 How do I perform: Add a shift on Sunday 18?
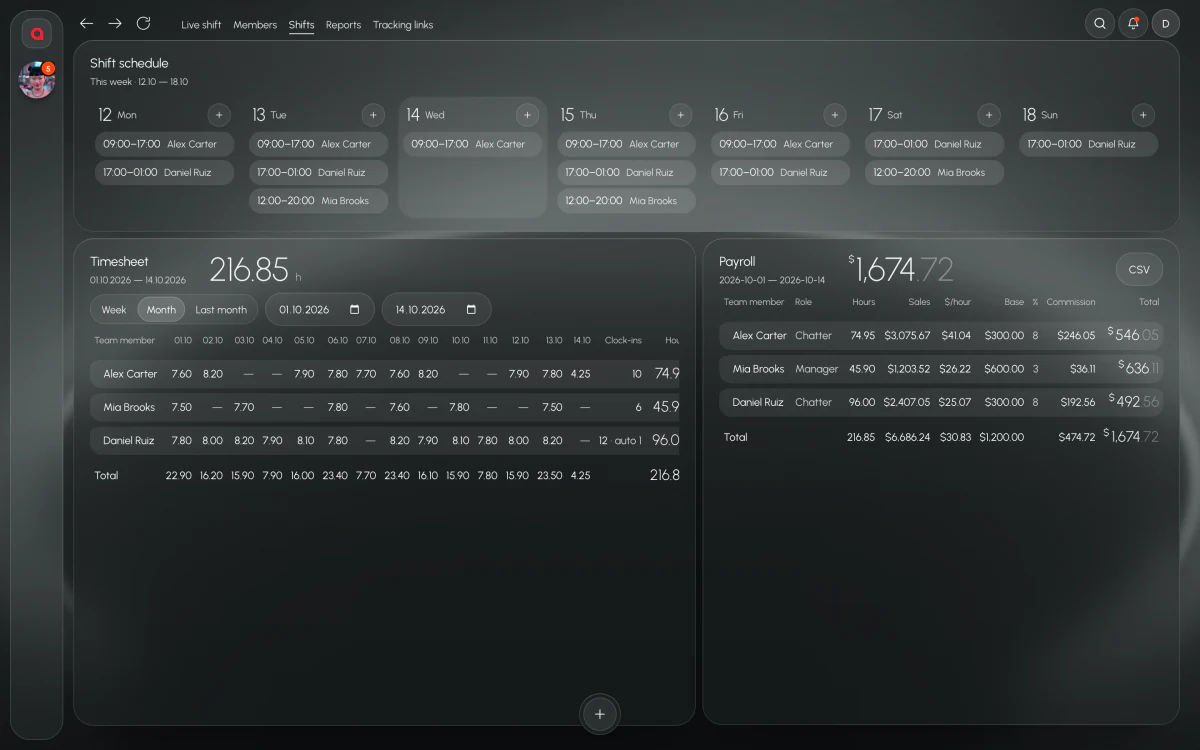[x=1143, y=115]
